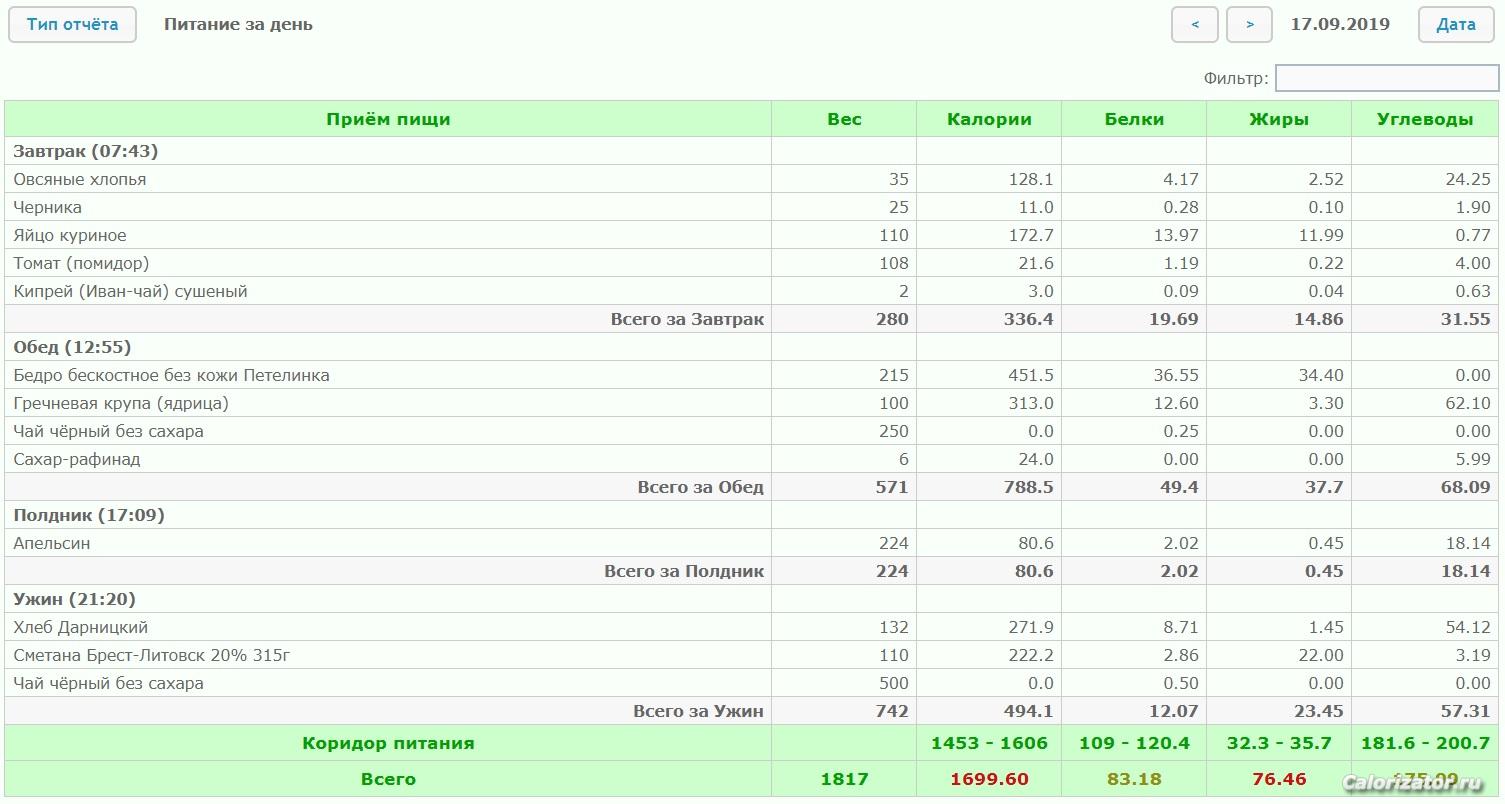The width and height of the screenshot is (1505, 804).
Task: Select the Обед (12:55) meal heading
Action: pyautogui.click(x=72, y=347)
